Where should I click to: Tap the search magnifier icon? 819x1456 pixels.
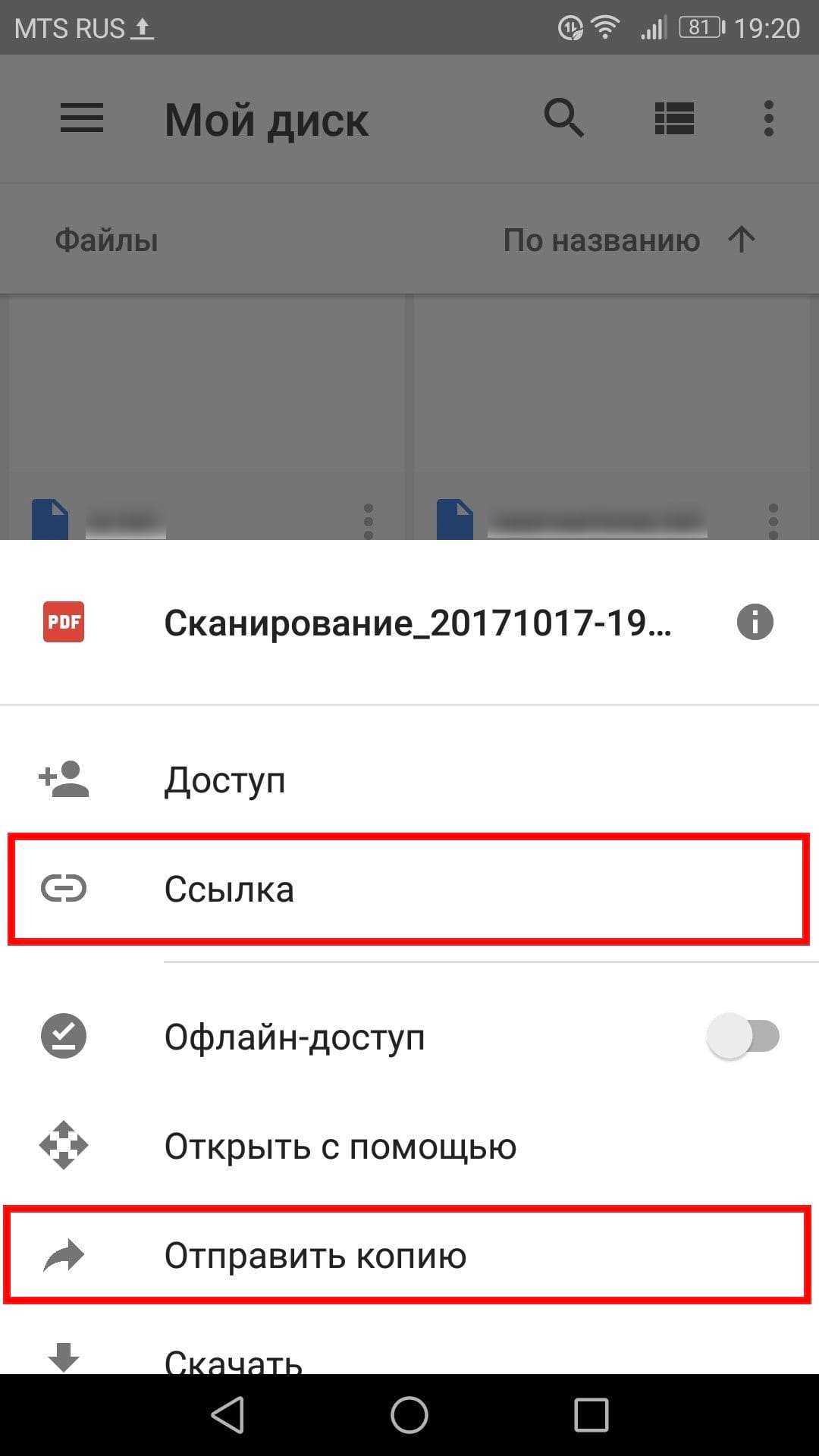563,119
